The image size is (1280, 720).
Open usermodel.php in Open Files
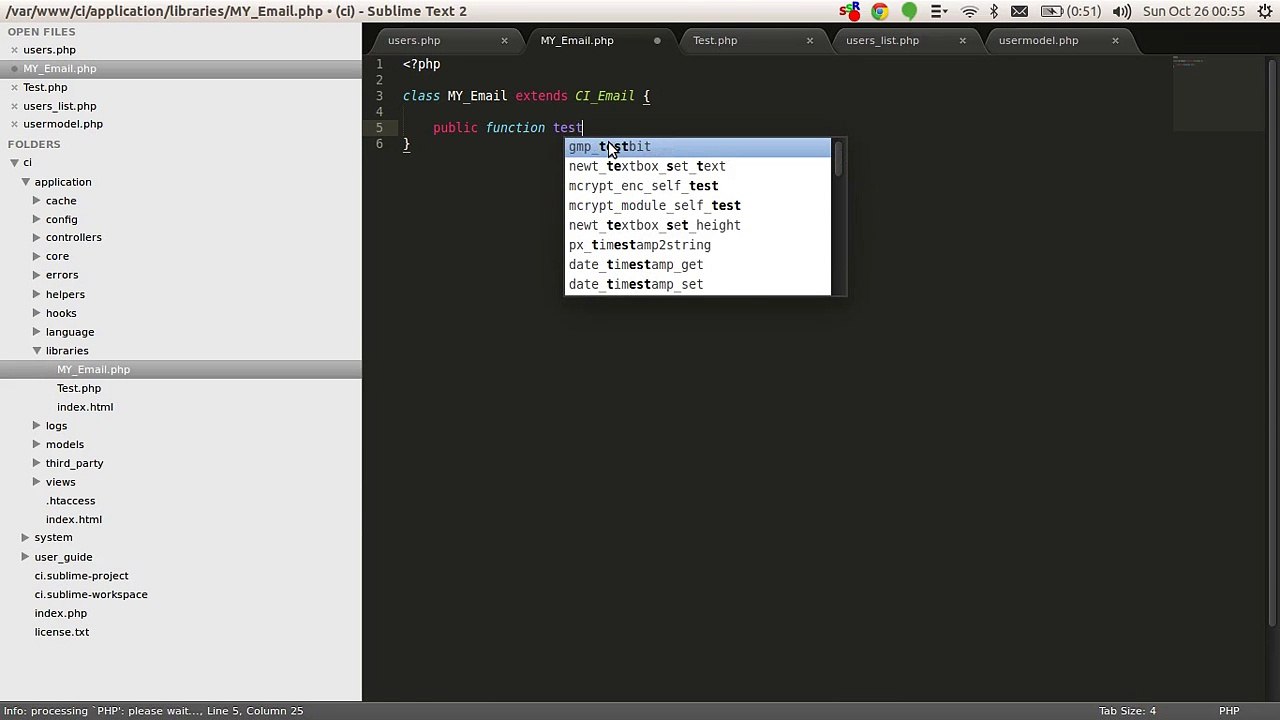point(63,124)
